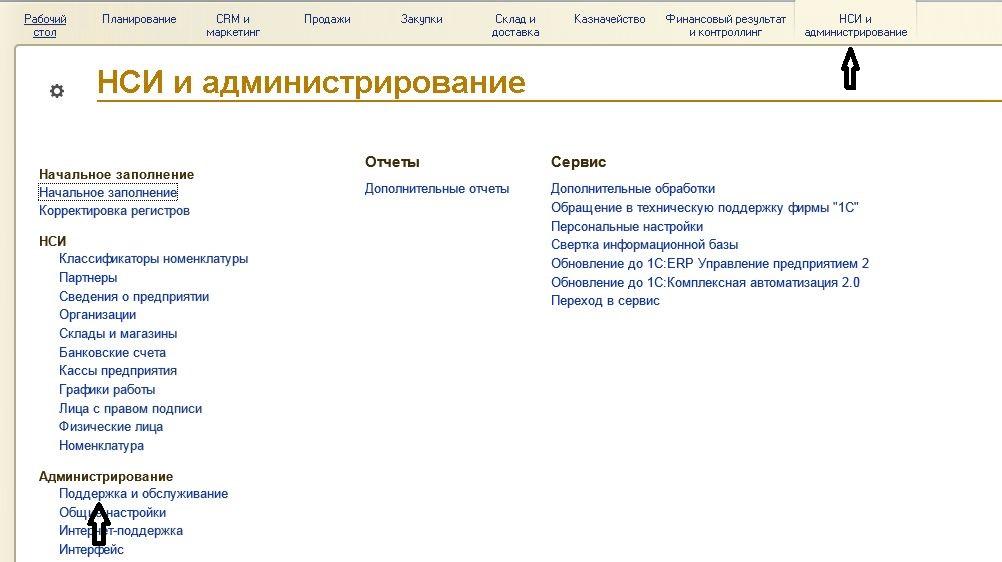Open Обновление до 1С:Комплексная автоматизация 2.0
Image resolution: width=1002 pixels, height=562 pixels.
(705, 283)
